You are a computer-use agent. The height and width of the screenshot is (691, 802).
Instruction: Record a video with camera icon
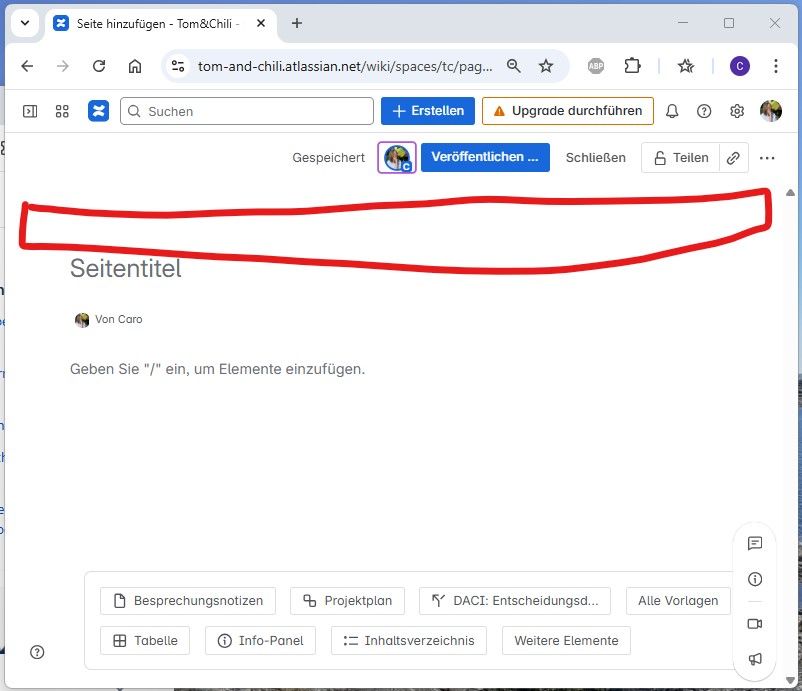point(754,623)
